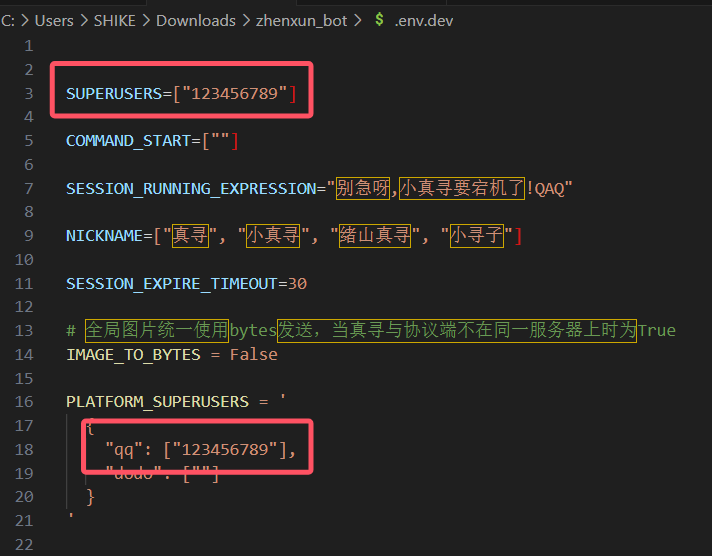
Task: Expand the Downloads breadcrumb folder
Action: coord(196,20)
